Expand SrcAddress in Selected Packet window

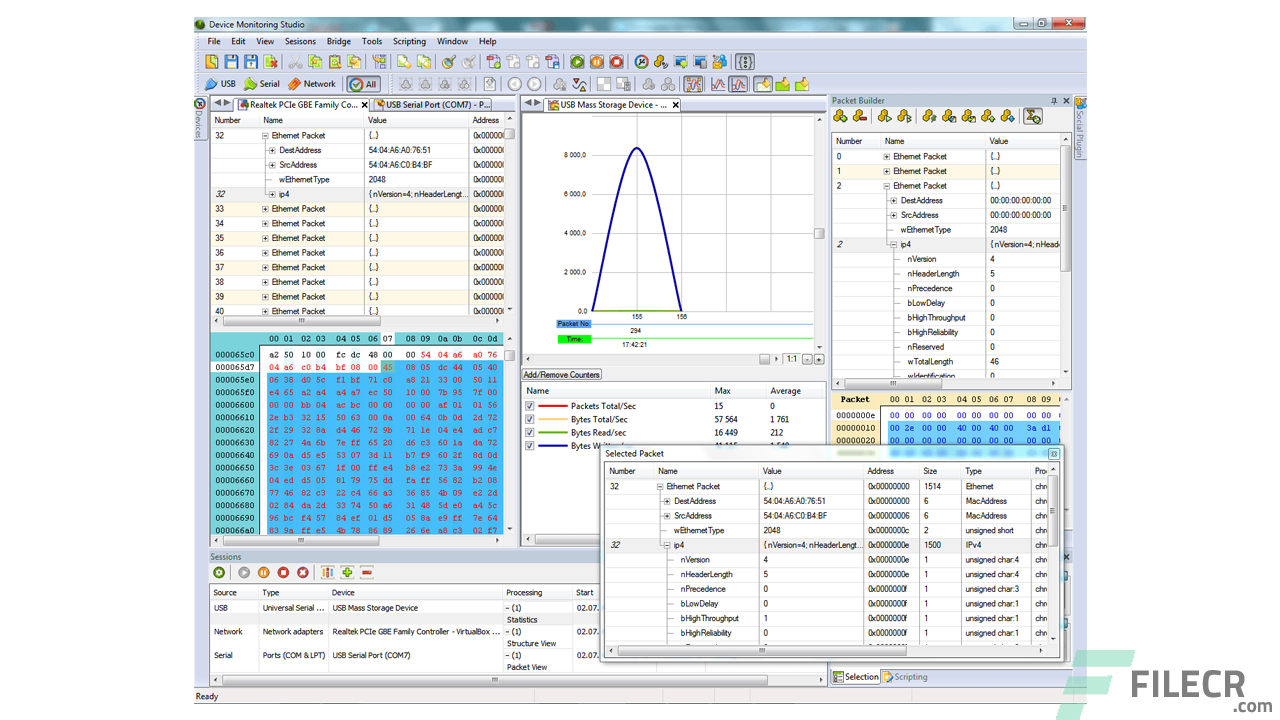(667, 516)
